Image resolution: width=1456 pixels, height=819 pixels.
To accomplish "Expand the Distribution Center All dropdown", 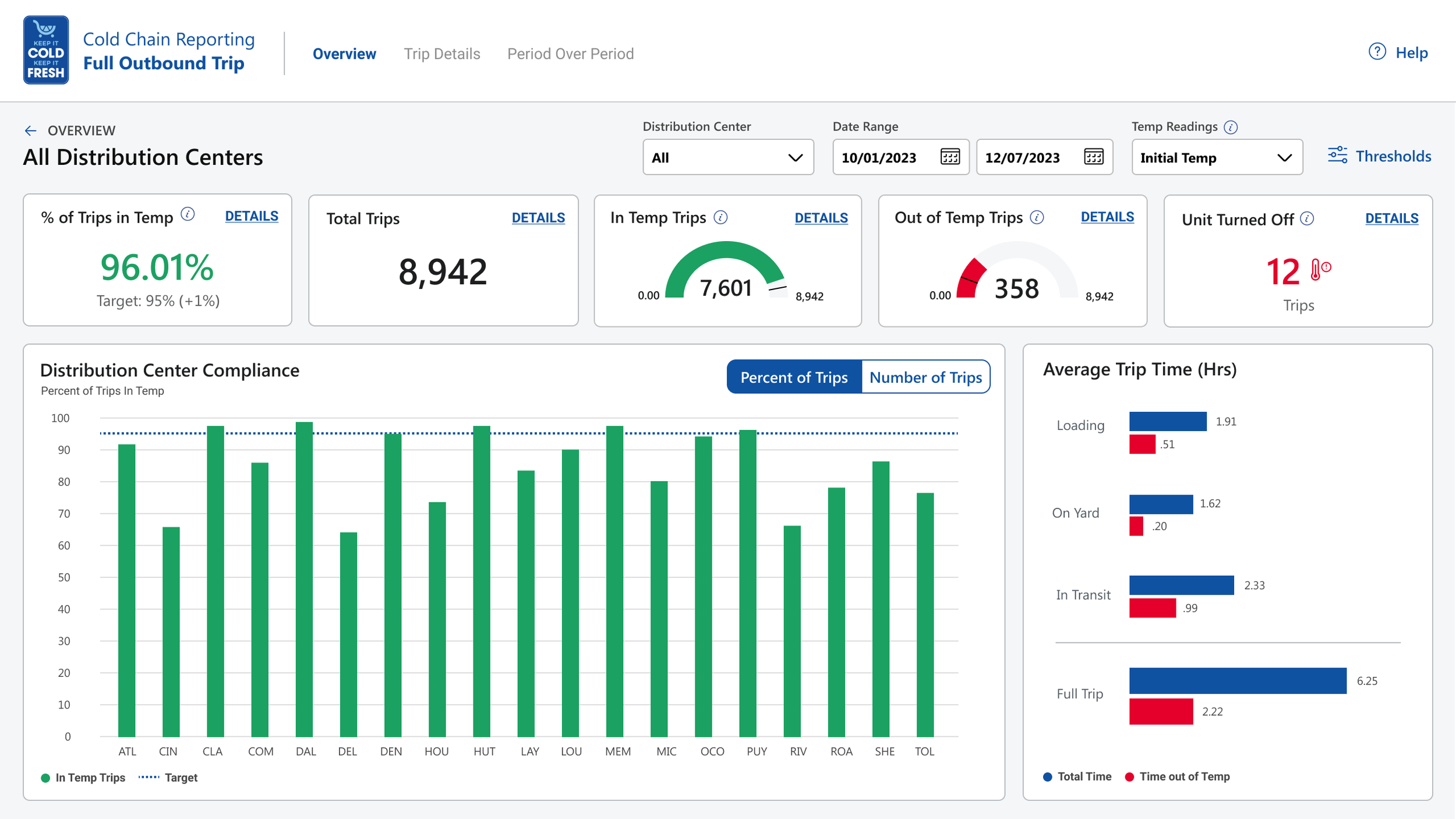I will tap(728, 157).
